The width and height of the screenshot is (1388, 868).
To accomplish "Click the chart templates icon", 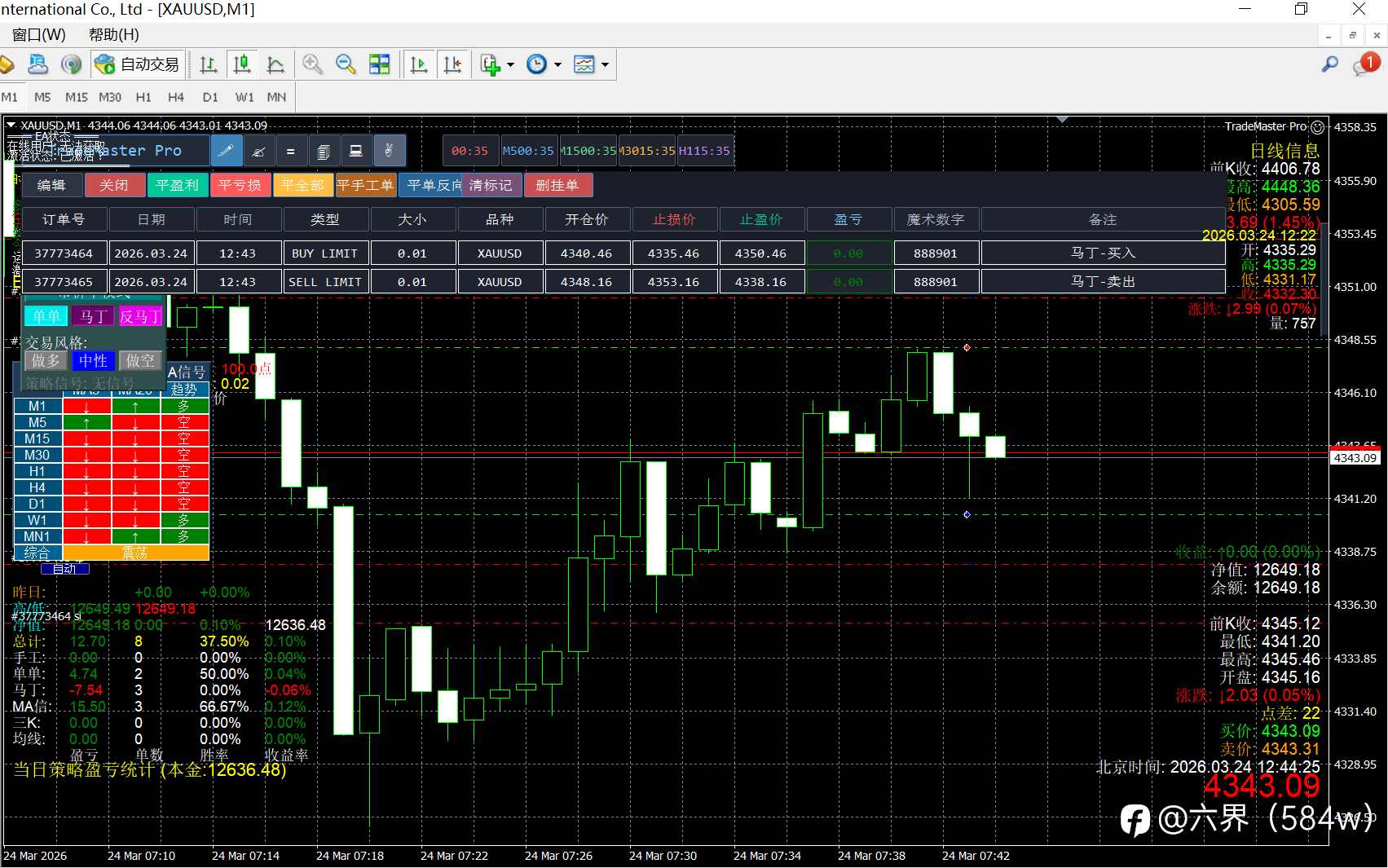I will click(584, 64).
